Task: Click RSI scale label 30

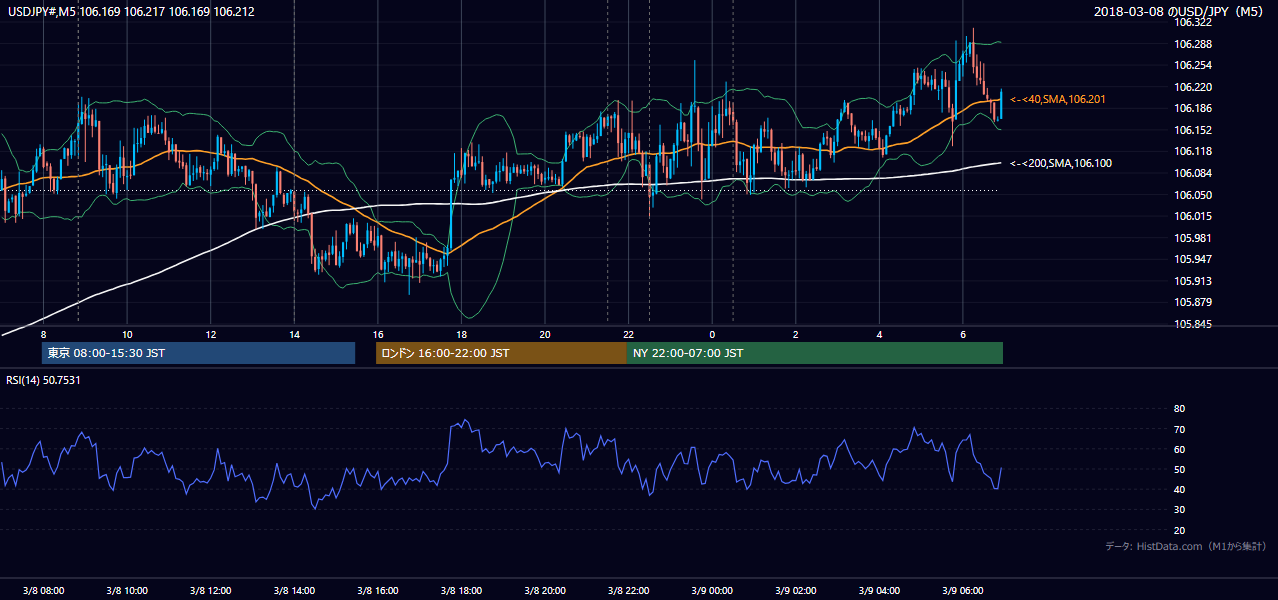Action: point(1179,510)
